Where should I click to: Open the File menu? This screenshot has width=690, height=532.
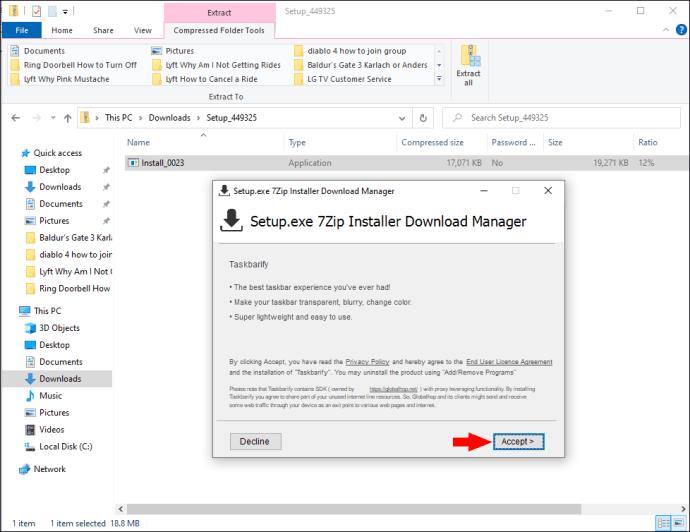[22, 30]
